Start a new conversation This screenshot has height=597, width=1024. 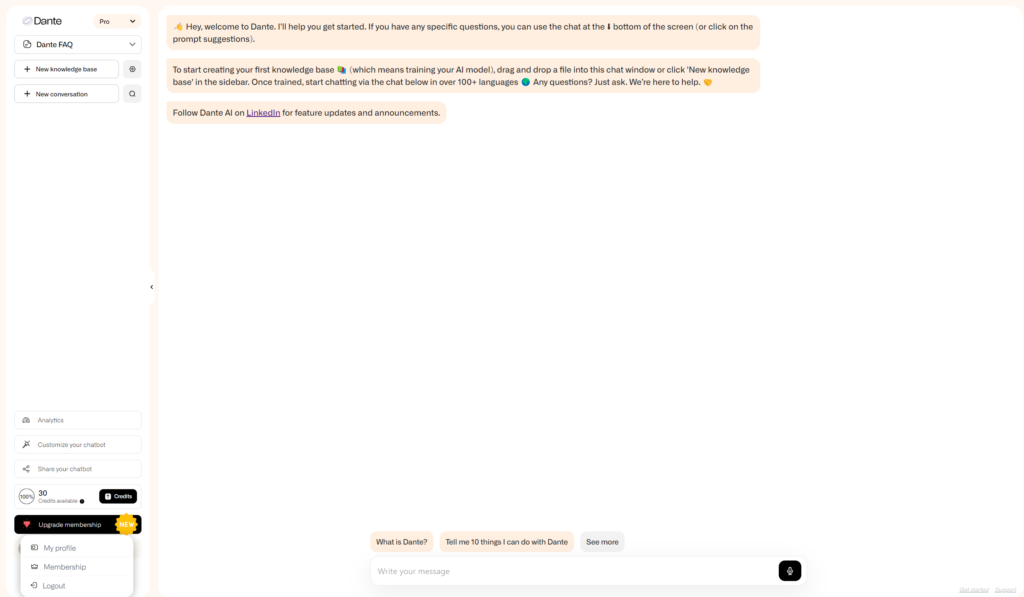point(67,93)
